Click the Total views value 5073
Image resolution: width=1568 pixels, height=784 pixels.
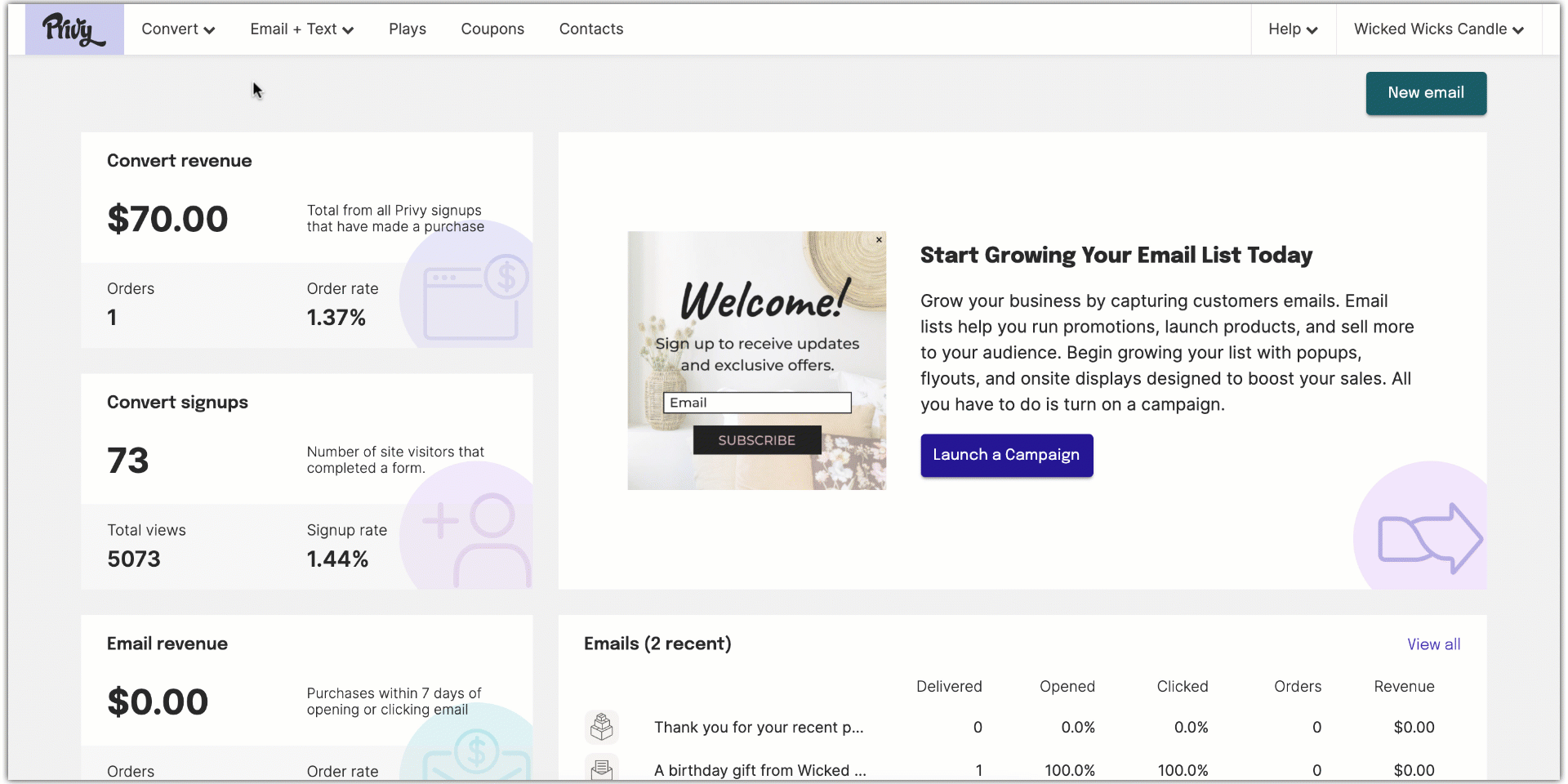(134, 559)
